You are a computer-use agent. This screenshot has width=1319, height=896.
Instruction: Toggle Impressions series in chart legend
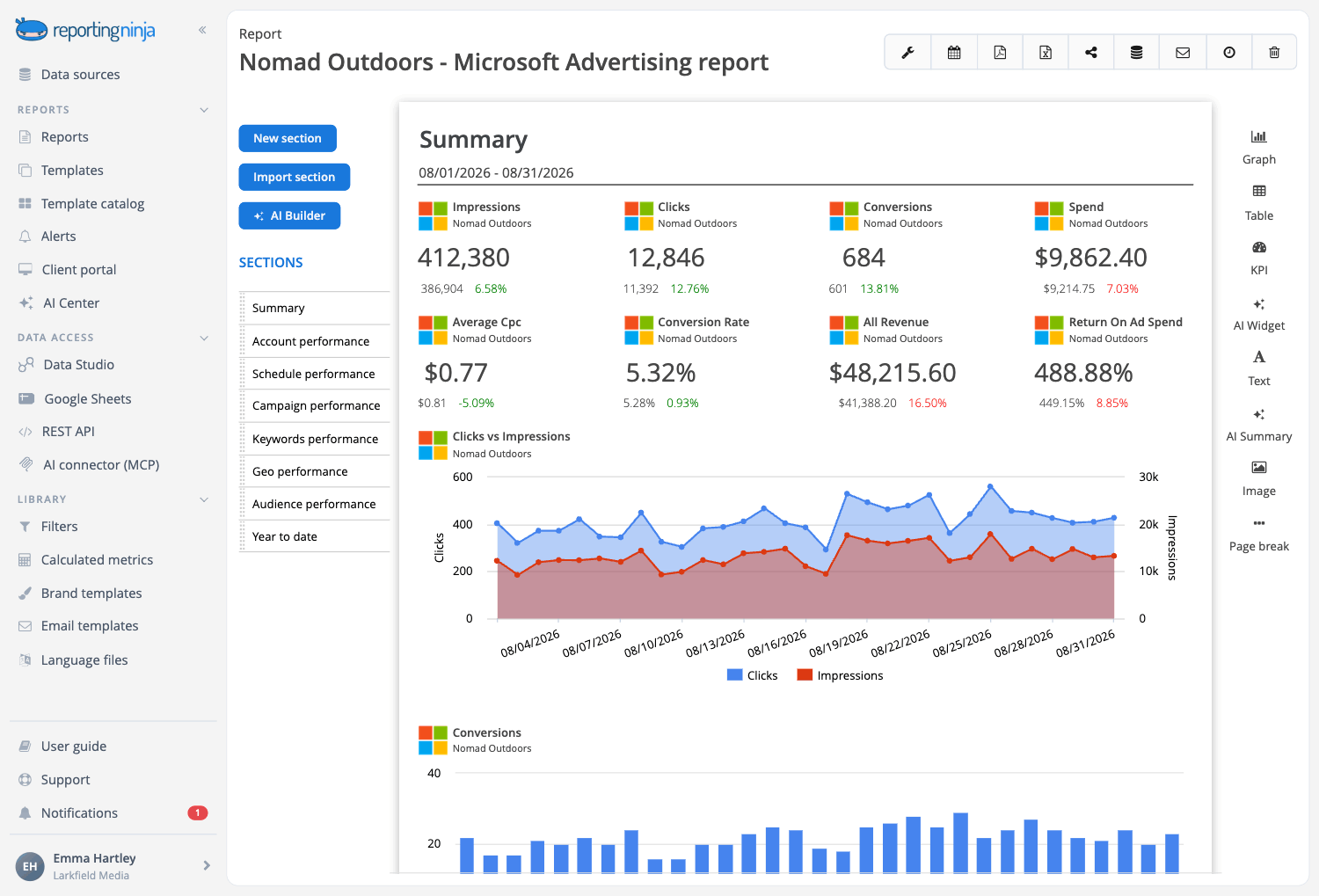click(x=840, y=675)
